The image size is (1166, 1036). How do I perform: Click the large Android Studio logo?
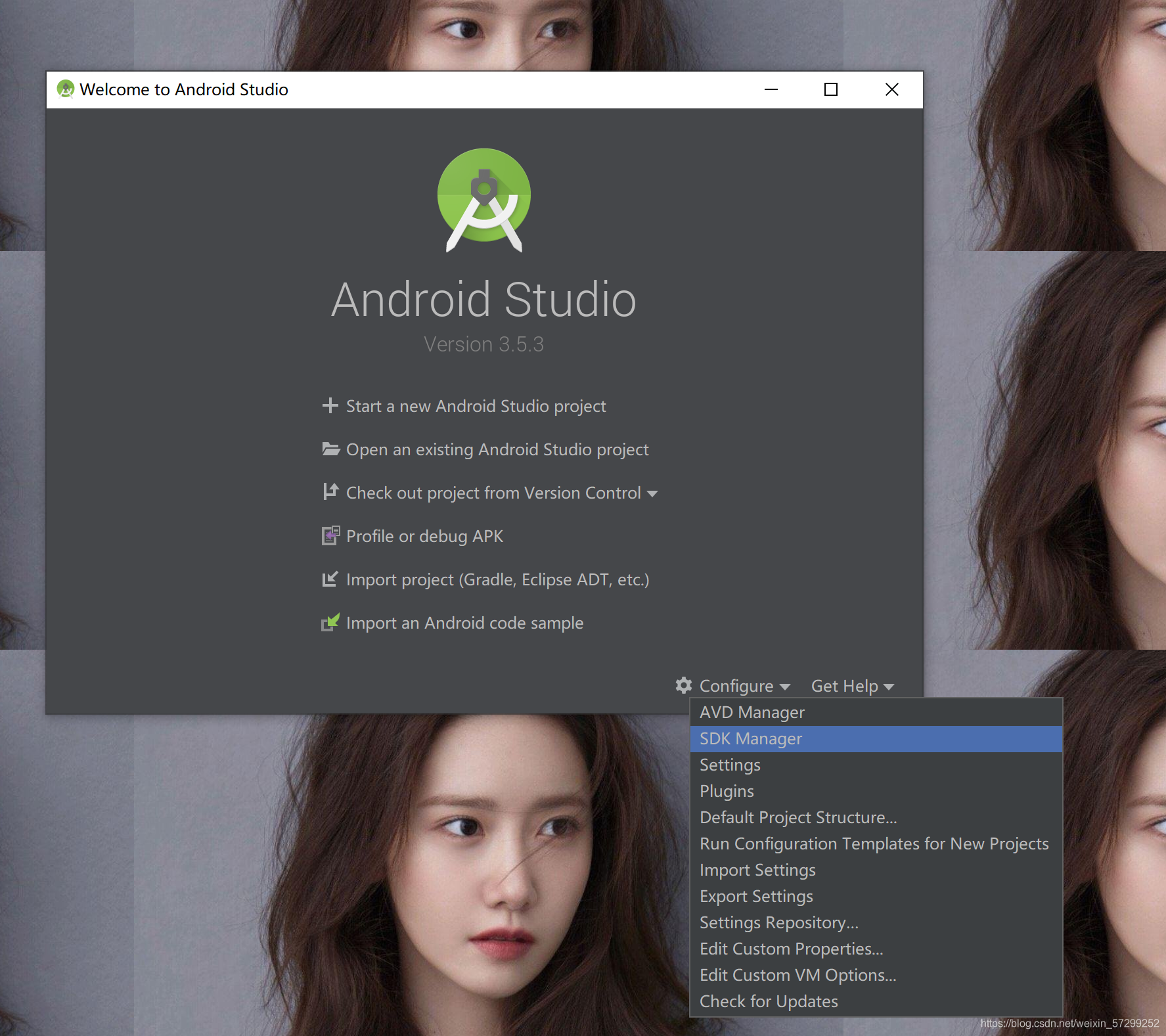pyautogui.click(x=484, y=200)
